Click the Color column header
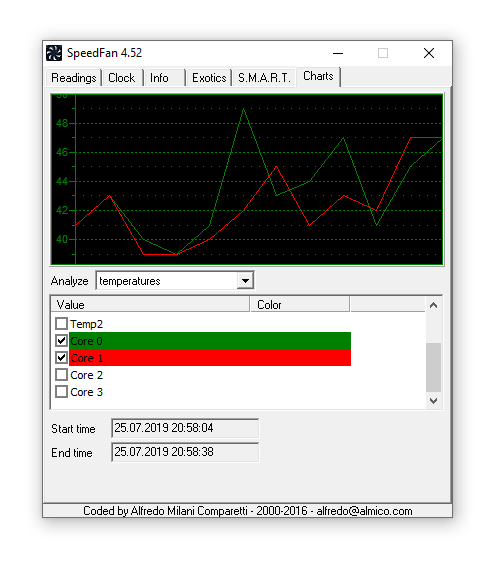Image resolution: width=499 pixels, height=576 pixels. (299, 305)
